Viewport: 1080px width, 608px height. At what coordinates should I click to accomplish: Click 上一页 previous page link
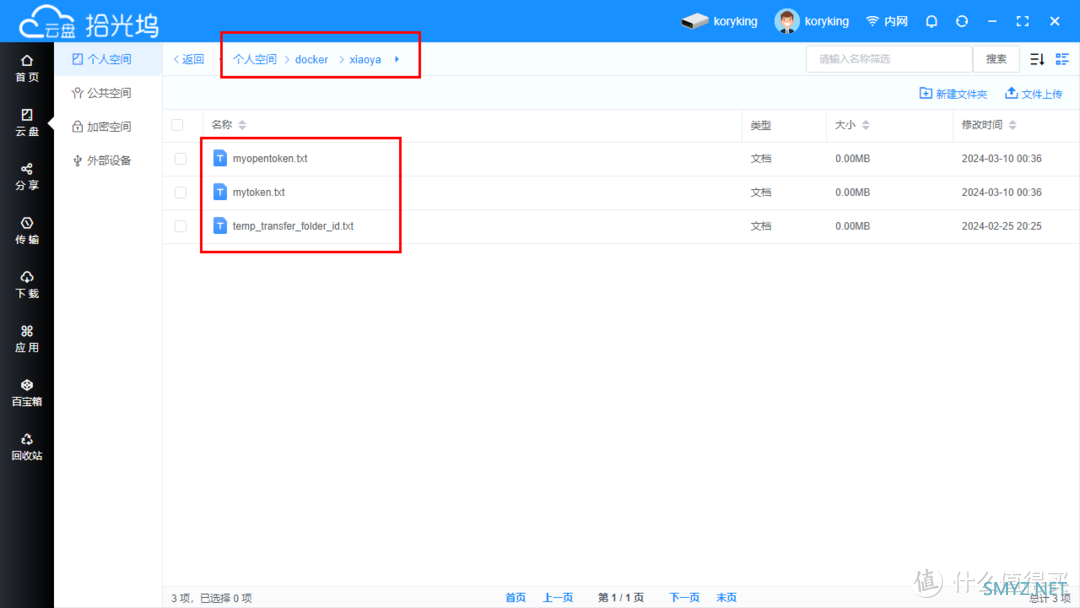[x=558, y=597]
